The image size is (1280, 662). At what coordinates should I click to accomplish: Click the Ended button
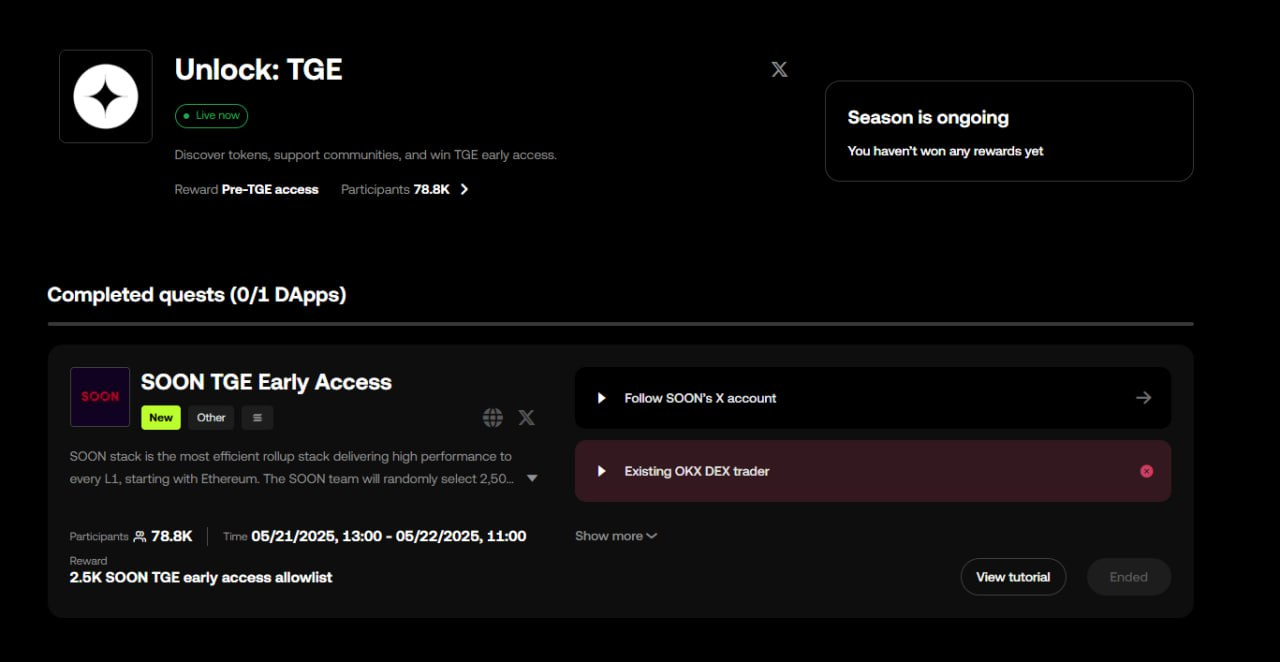[1129, 577]
